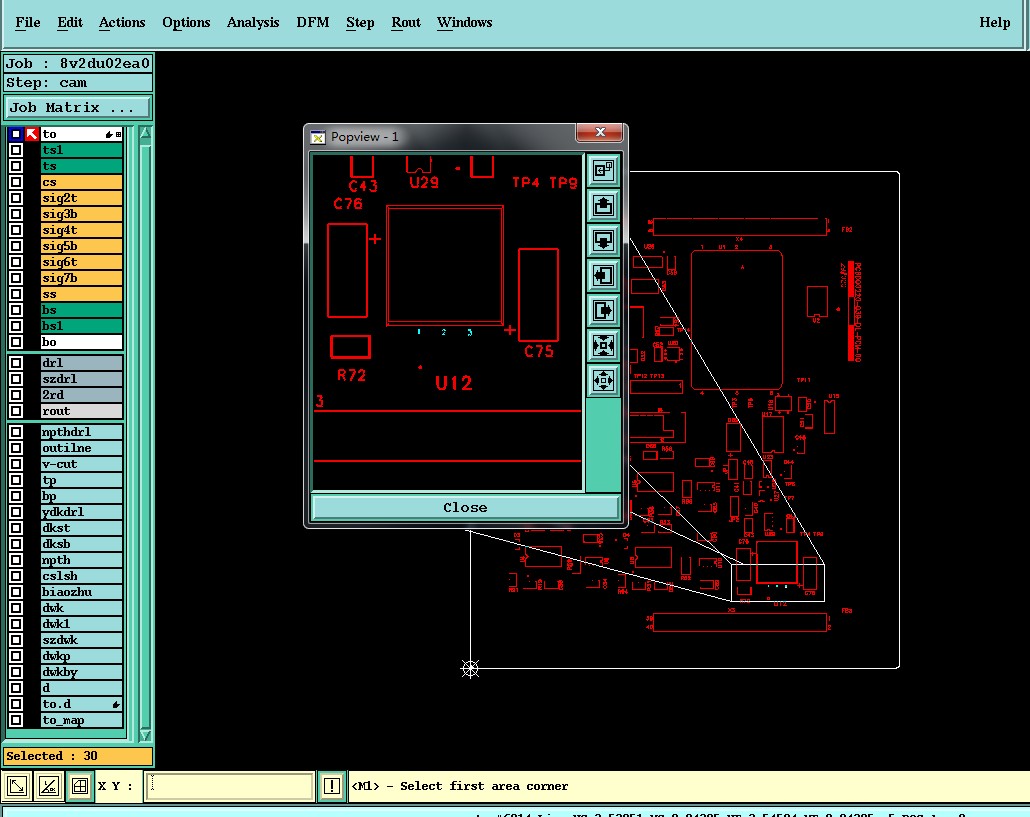Click the layer list scroll down arrow
Image resolution: width=1030 pixels, height=817 pixels.
click(x=145, y=735)
